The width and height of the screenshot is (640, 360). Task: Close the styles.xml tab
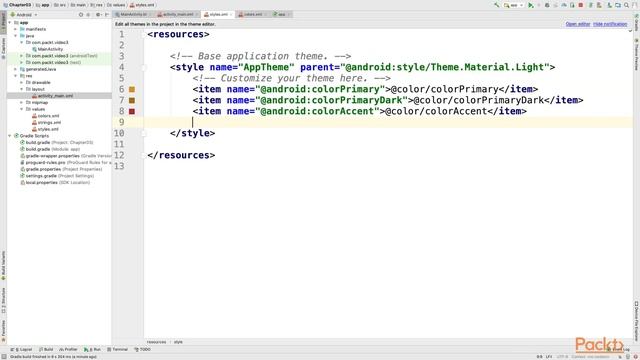coord(231,15)
